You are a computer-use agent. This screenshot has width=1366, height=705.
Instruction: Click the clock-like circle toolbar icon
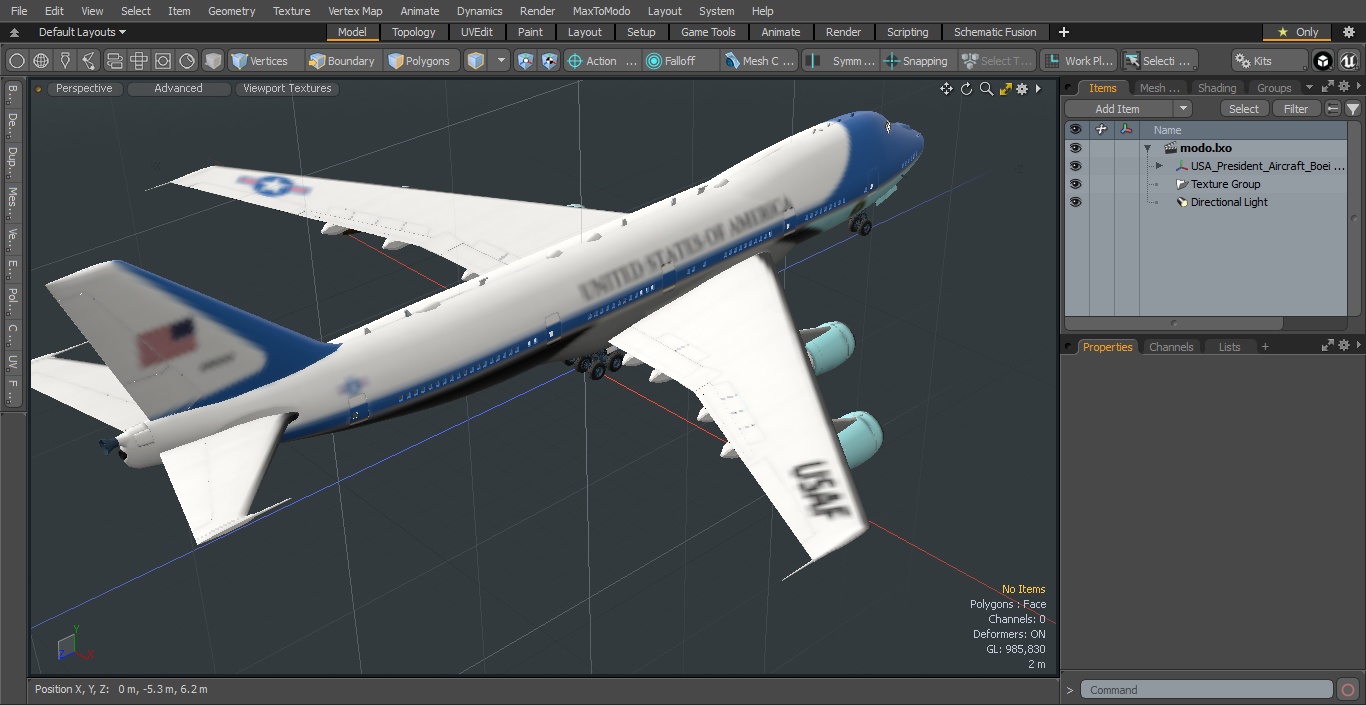point(187,61)
